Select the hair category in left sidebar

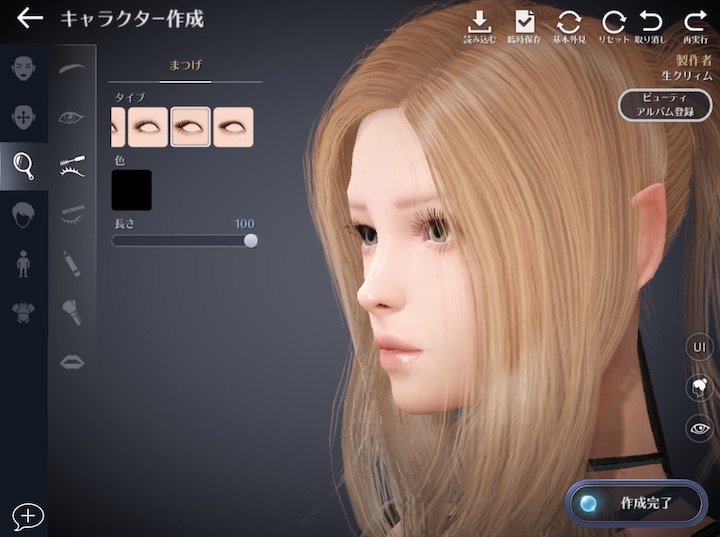pos(23,213)
